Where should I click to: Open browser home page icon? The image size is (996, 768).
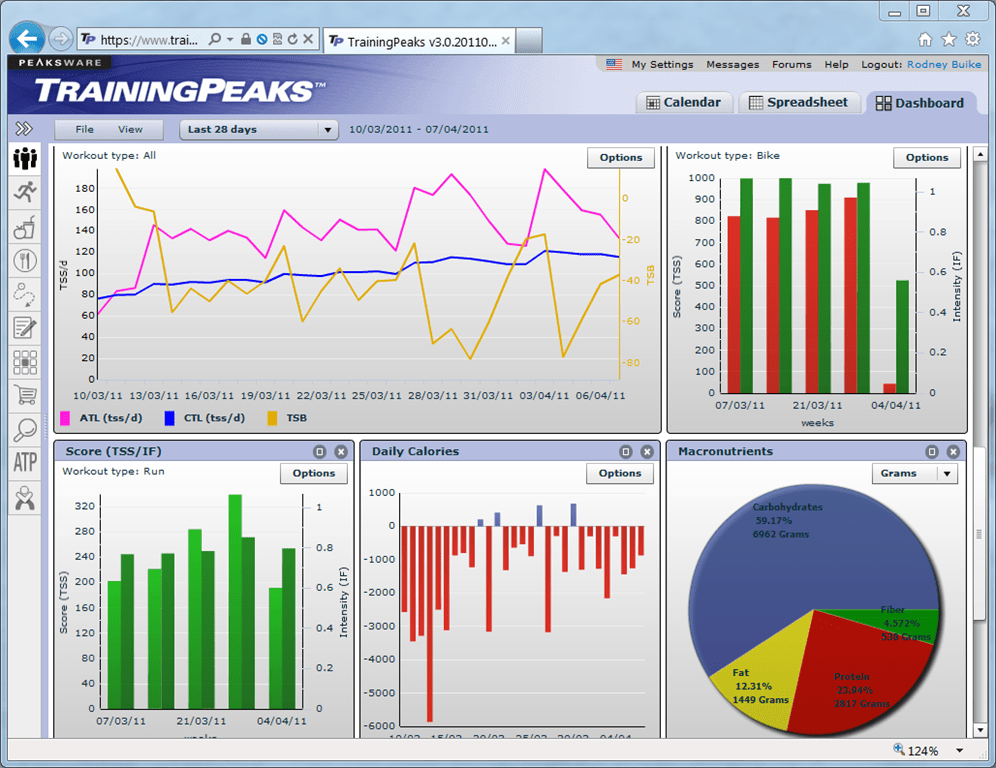(x=925, y=39)
